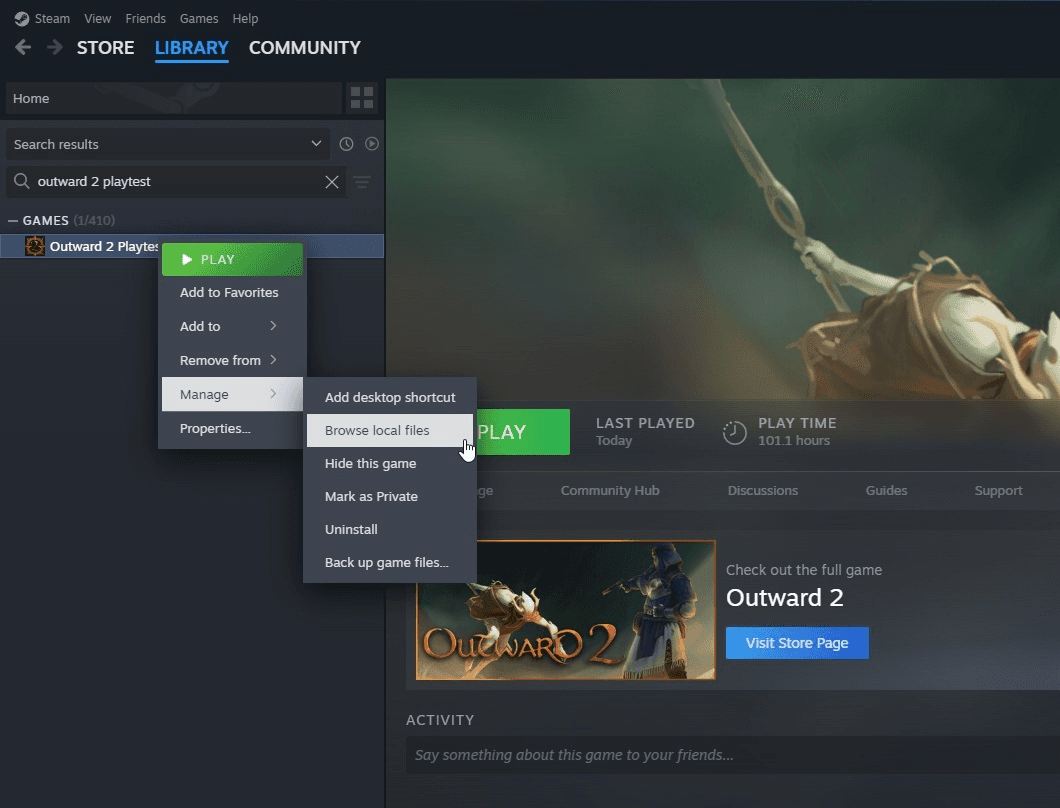
Task: Go to the LIBRARY tab
Action: click(191, 47)
